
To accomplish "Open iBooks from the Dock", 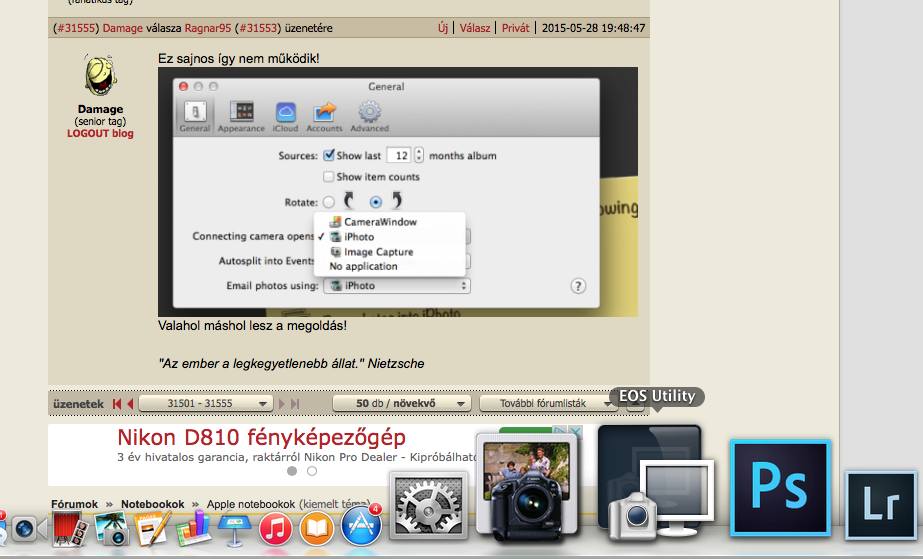I will pos(317,529).
